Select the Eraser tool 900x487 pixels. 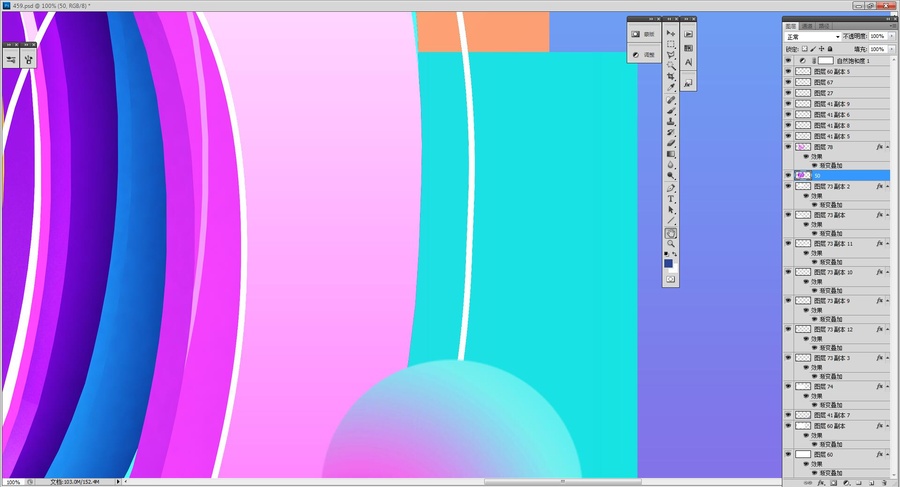(x=670, y=144)
